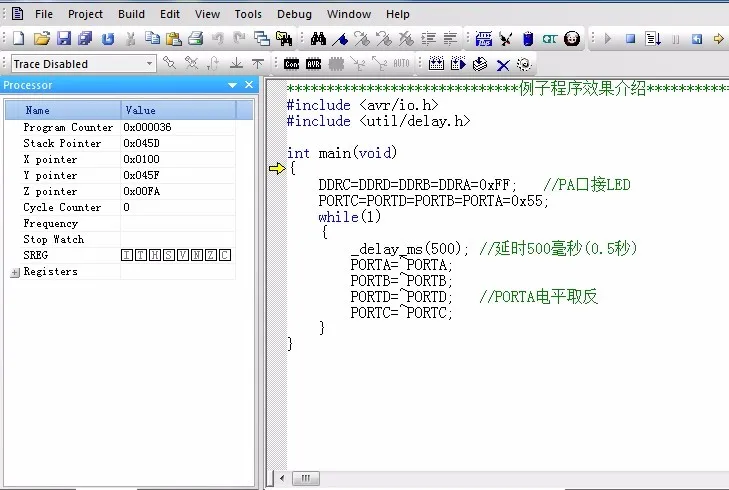The image size is (729, 490).
Task: Open the Trace Disabled dropdown
Action: pos(149,64)
